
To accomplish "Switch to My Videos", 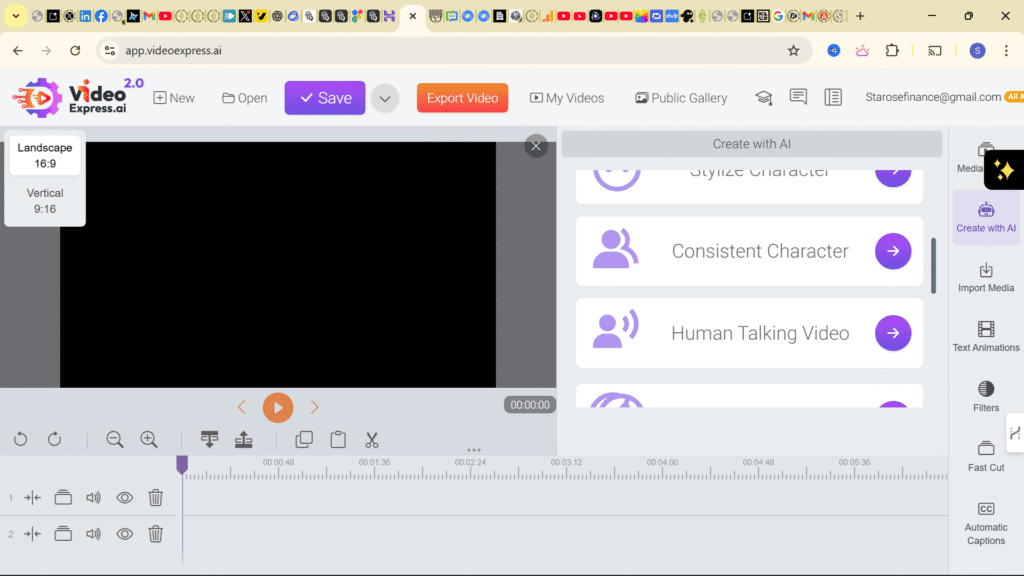I will coord(567,97).
